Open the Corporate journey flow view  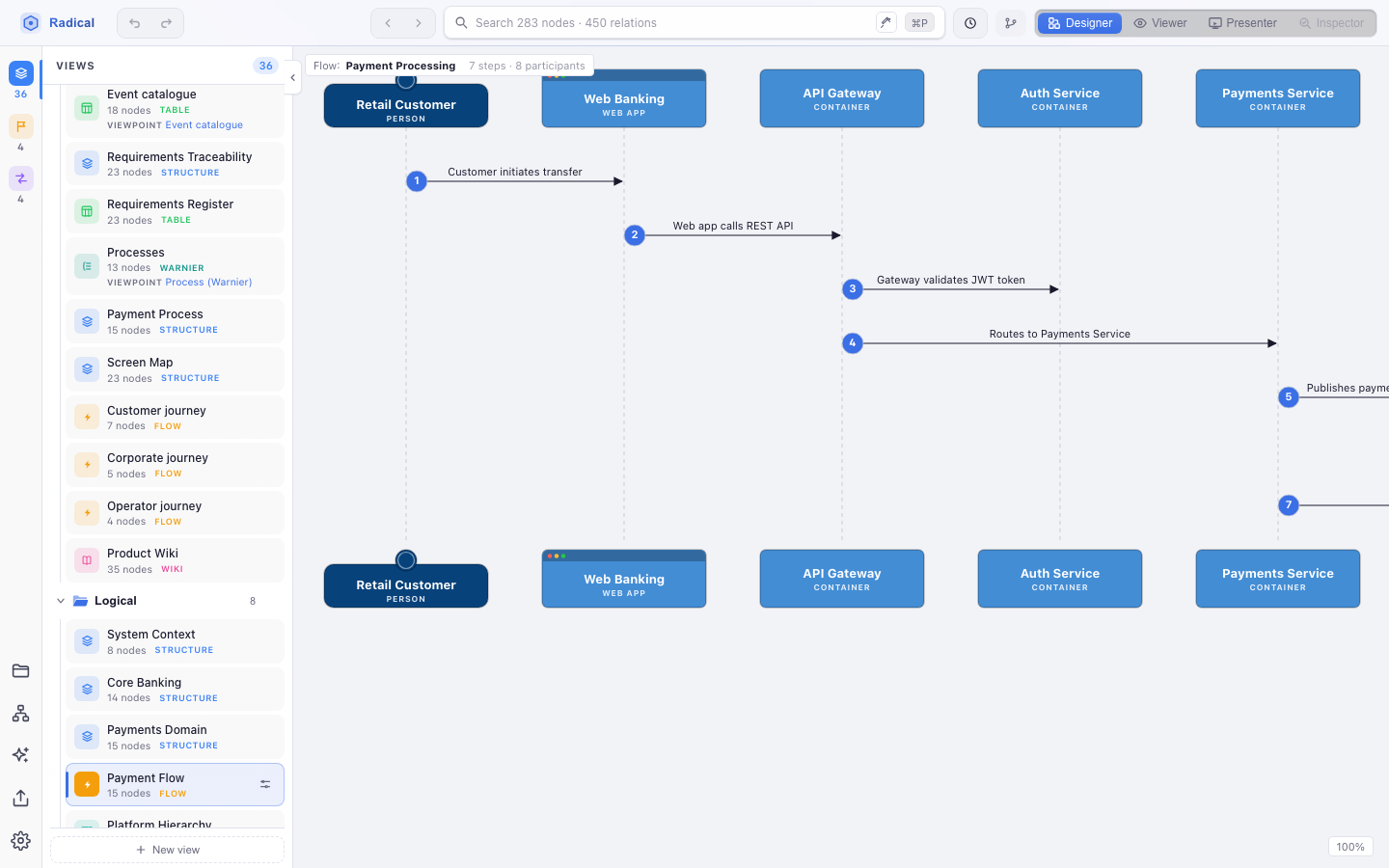(x=175, y=465)
